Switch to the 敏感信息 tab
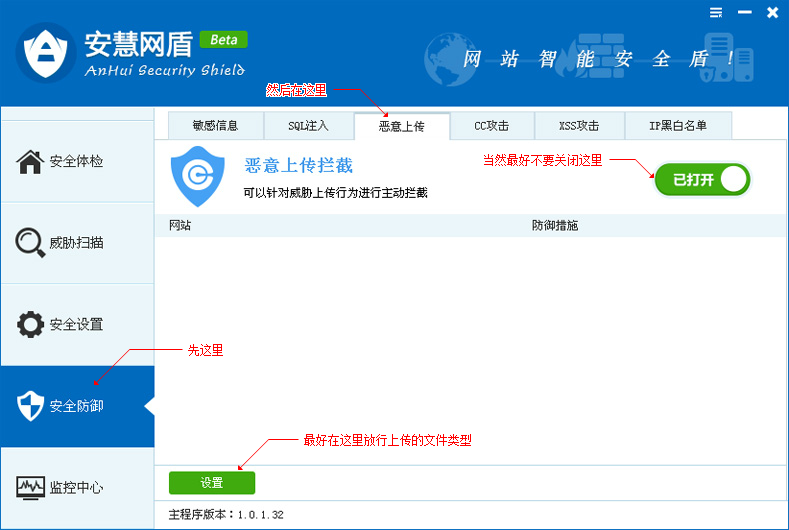The image size is (789, 530). 215,126
